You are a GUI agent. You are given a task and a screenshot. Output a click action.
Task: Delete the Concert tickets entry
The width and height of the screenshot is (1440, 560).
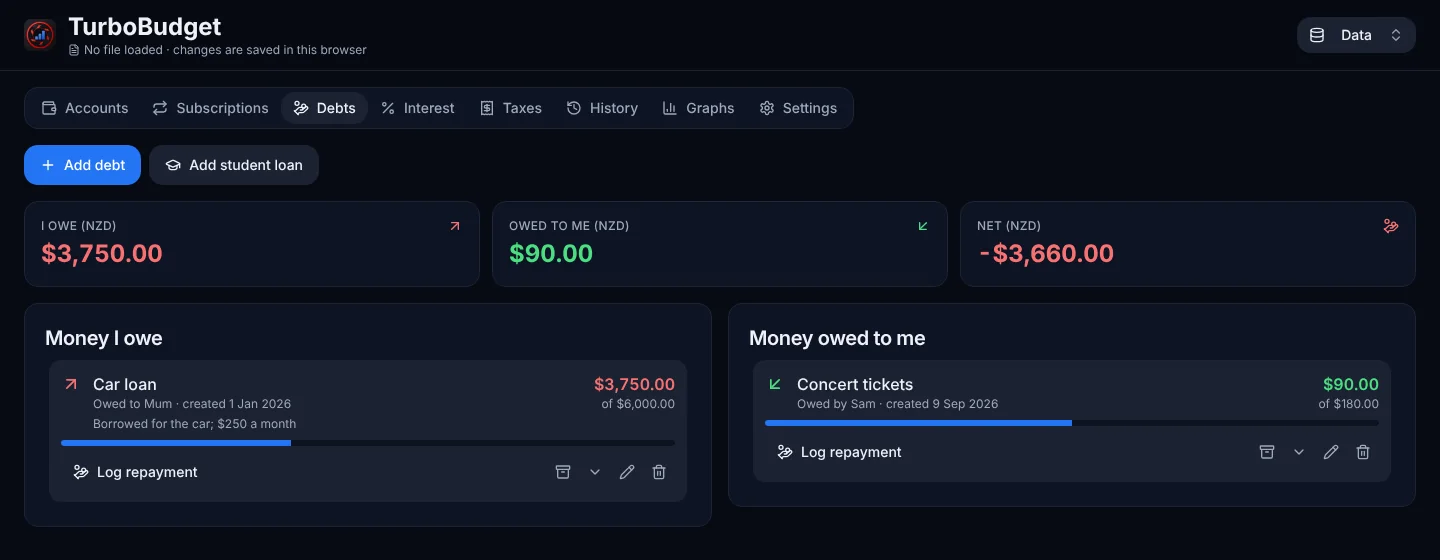pos(1363,452)
